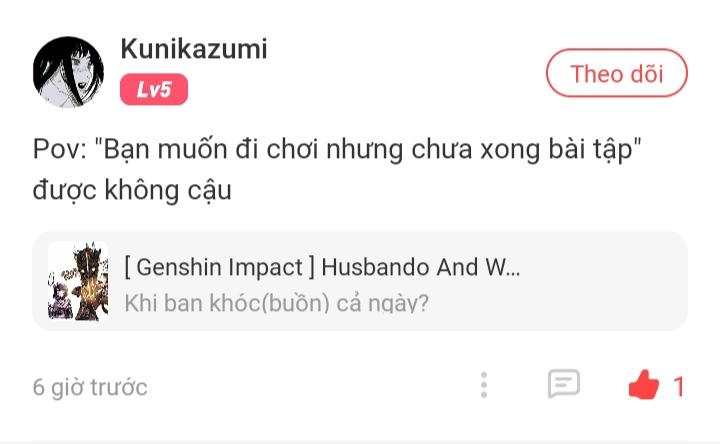
Task: Open the Kunikazumi username link
Action: 194,49
